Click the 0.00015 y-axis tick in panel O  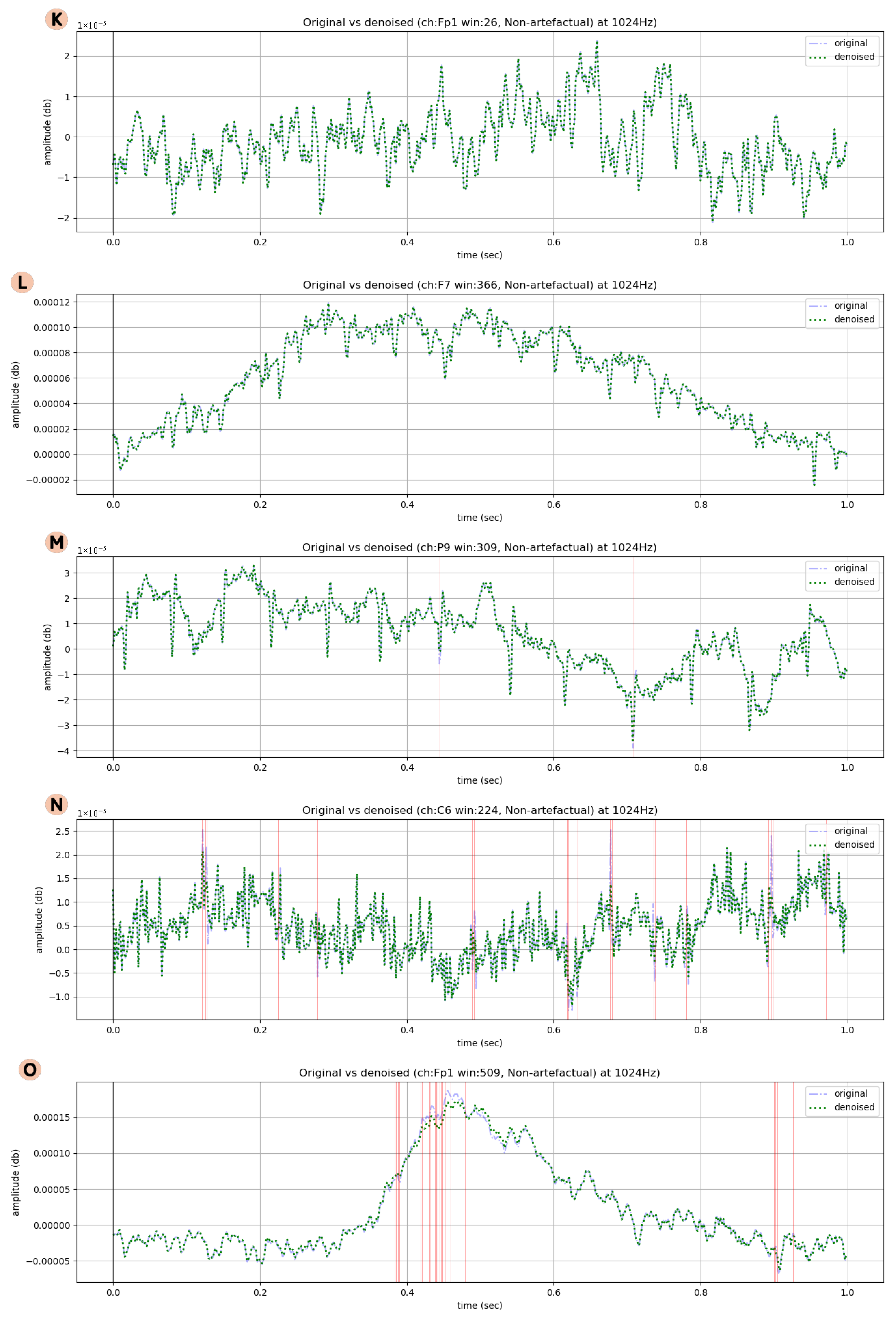pos(52,1118)
